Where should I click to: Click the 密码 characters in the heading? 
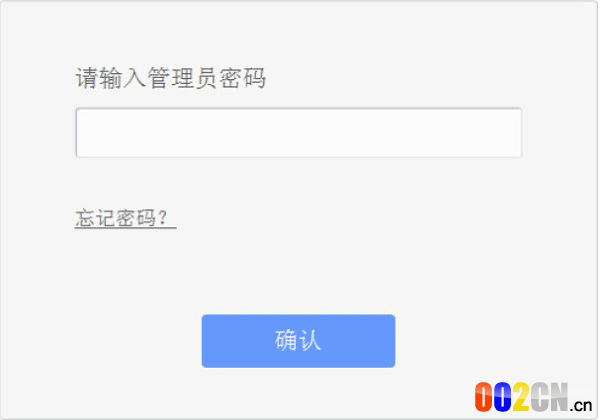(242, 78)
